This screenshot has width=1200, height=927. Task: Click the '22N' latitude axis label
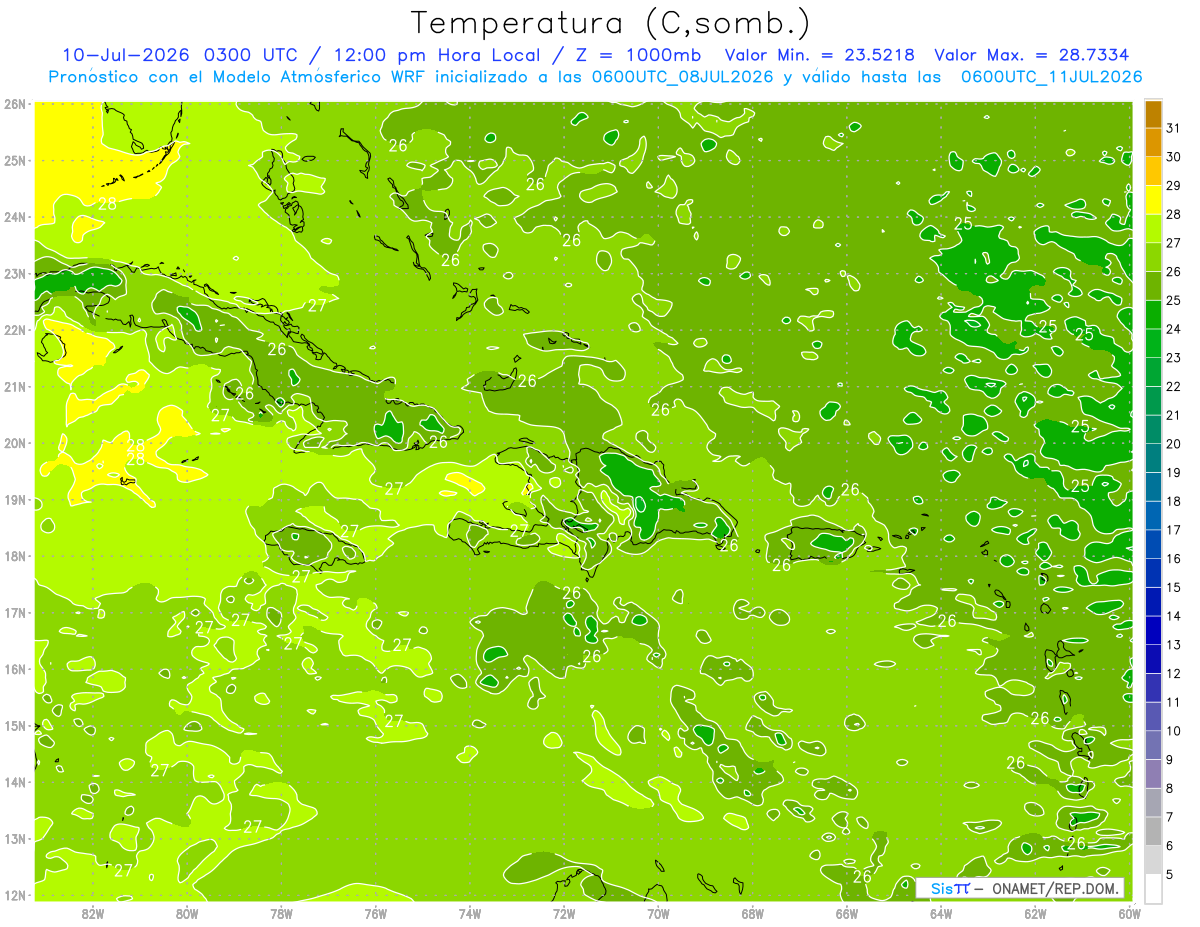pyautogui.click(x=14, y=330)
